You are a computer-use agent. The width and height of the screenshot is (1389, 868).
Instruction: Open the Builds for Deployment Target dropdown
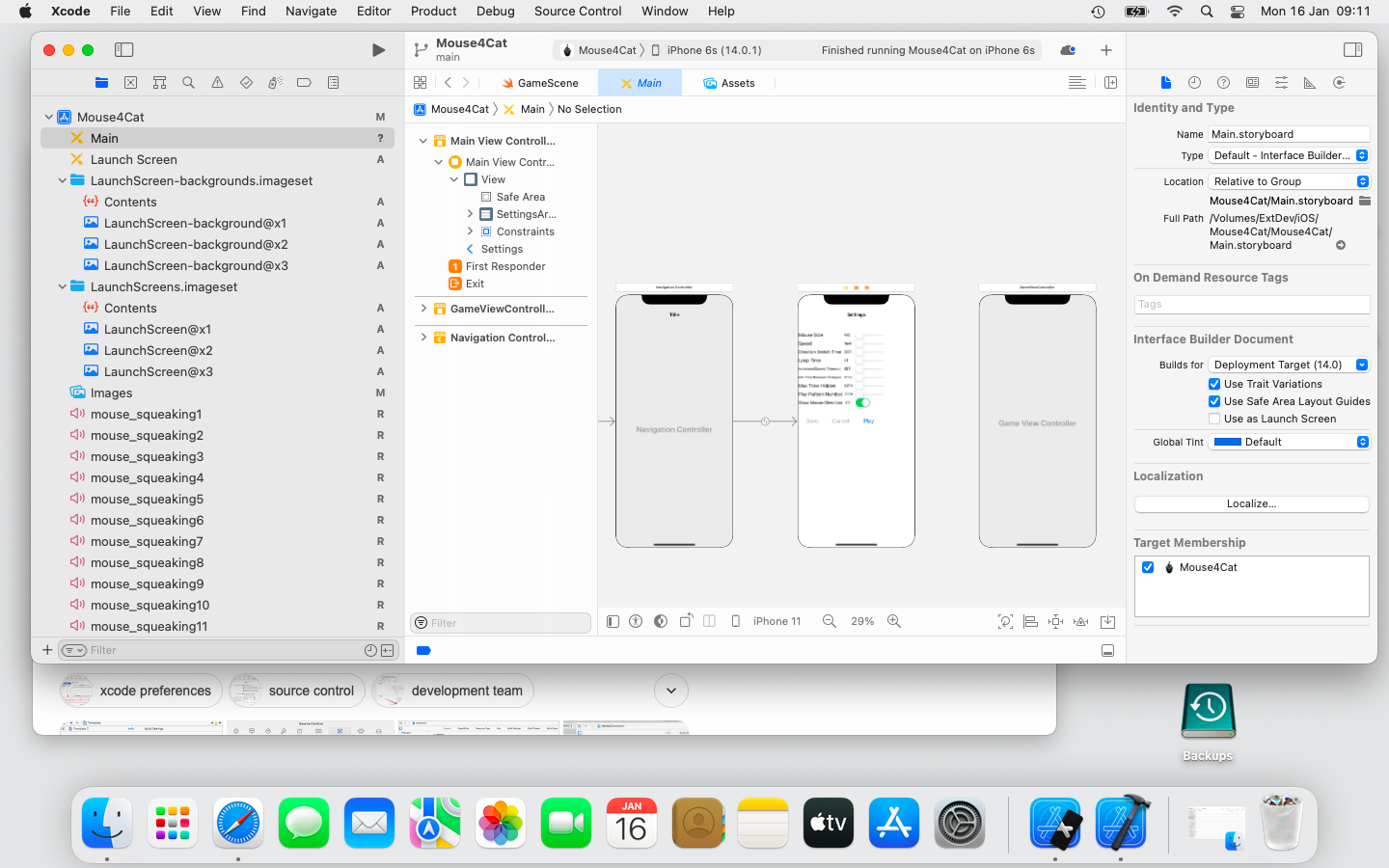[x=1290, y=365]
